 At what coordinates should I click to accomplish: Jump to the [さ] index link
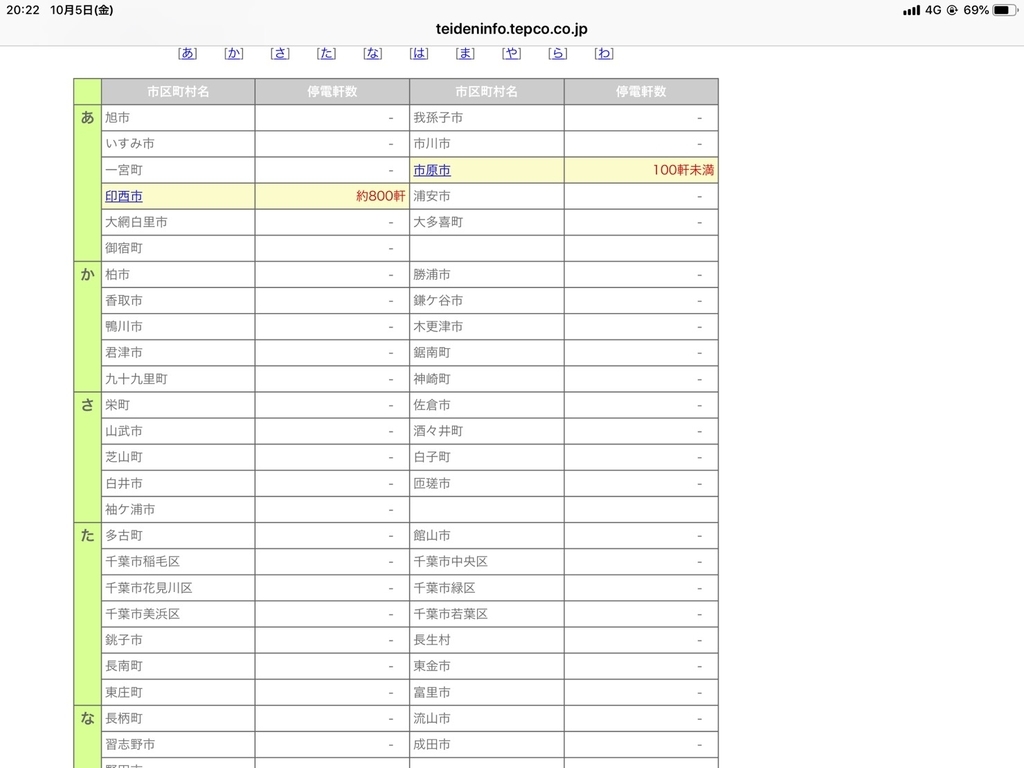coord(280,54)
